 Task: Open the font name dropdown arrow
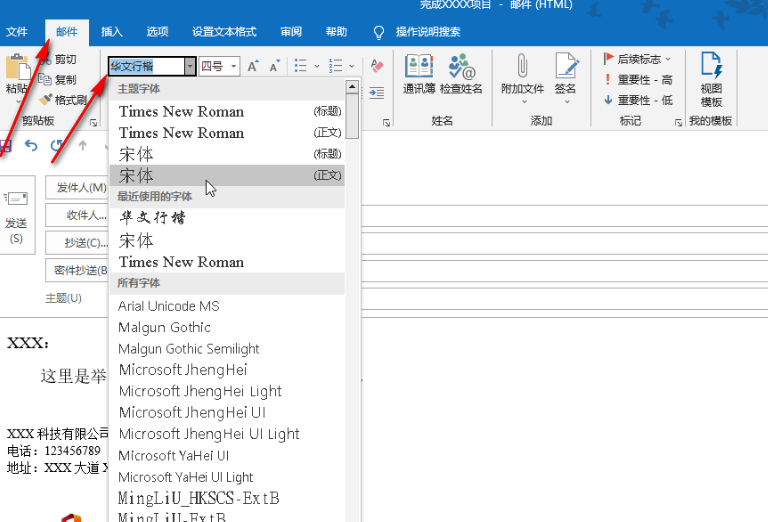(190, 66)
